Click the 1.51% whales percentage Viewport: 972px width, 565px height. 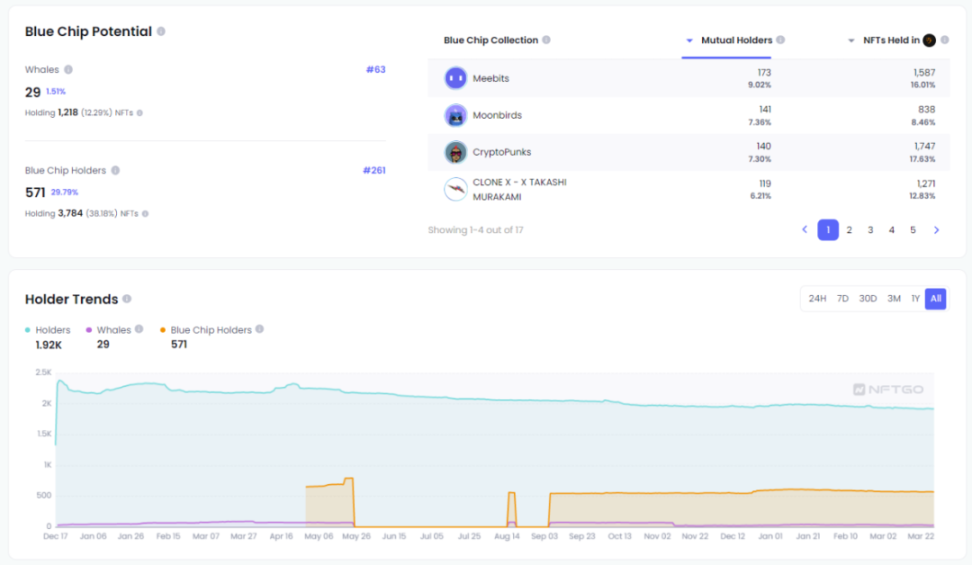pyautogui.click(x=56, y=92)
